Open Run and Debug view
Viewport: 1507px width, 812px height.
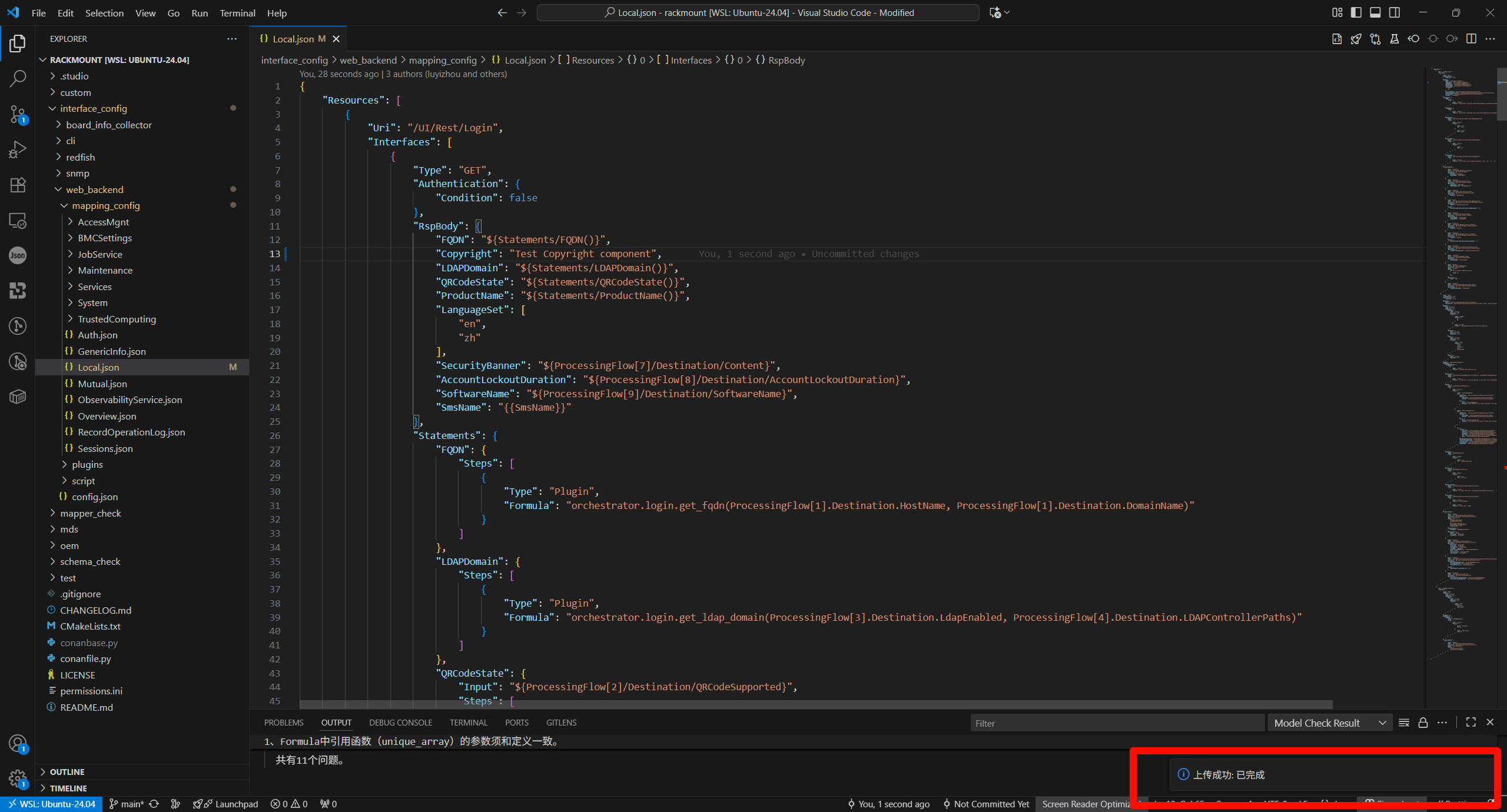pos(18,149)
